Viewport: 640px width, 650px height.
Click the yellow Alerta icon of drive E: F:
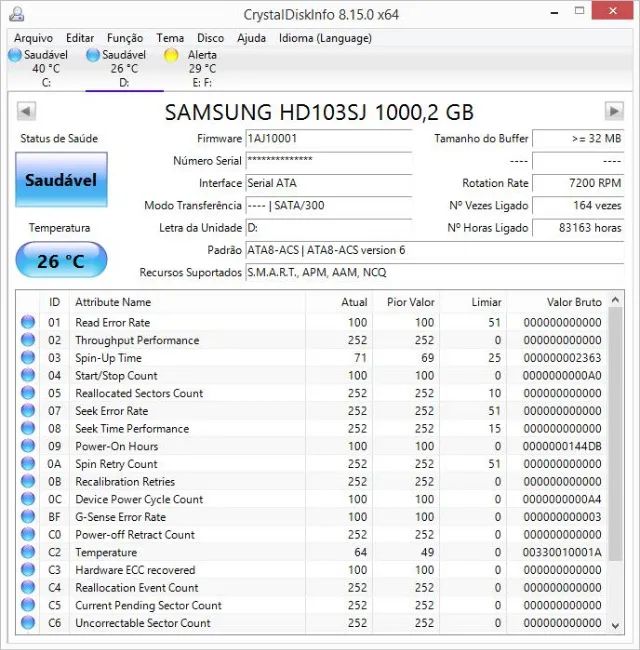pos(171,55)
